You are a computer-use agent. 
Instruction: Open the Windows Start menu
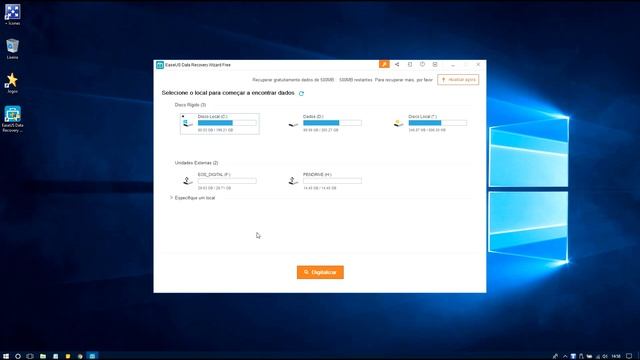pyautogui.click(x=6, y=356)
